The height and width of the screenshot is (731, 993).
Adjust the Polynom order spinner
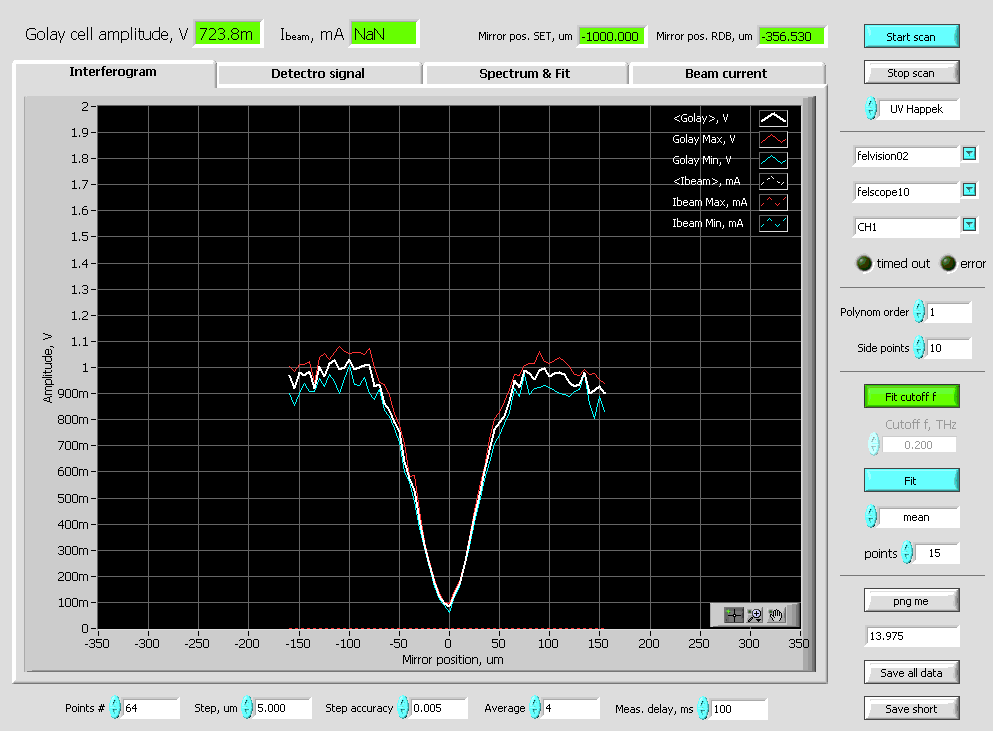point(920,312)
